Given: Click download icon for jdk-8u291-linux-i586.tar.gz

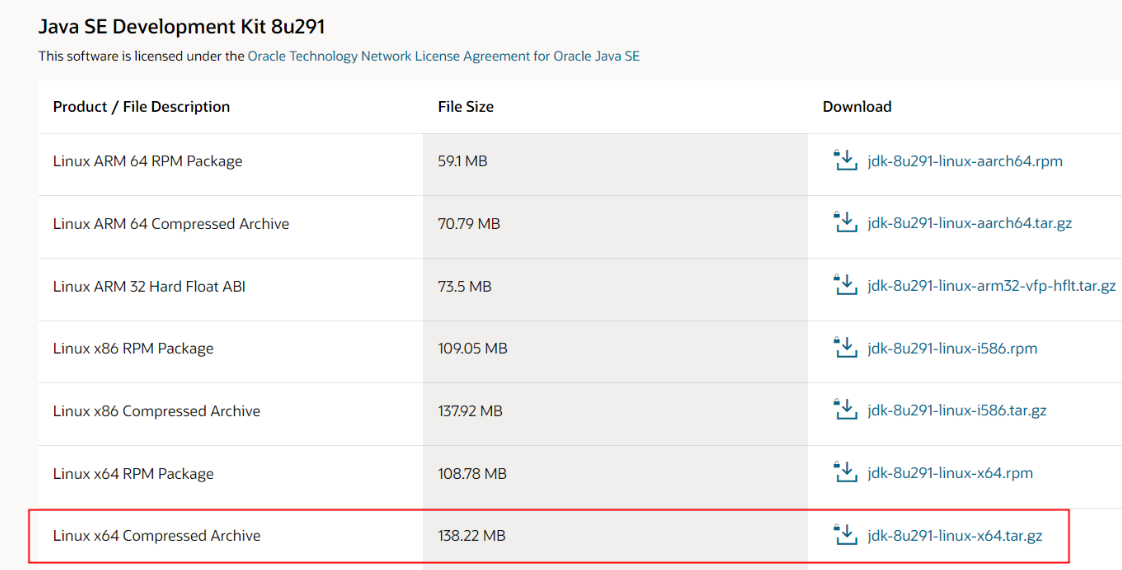Looking at the screenshot, I should 845,410.
